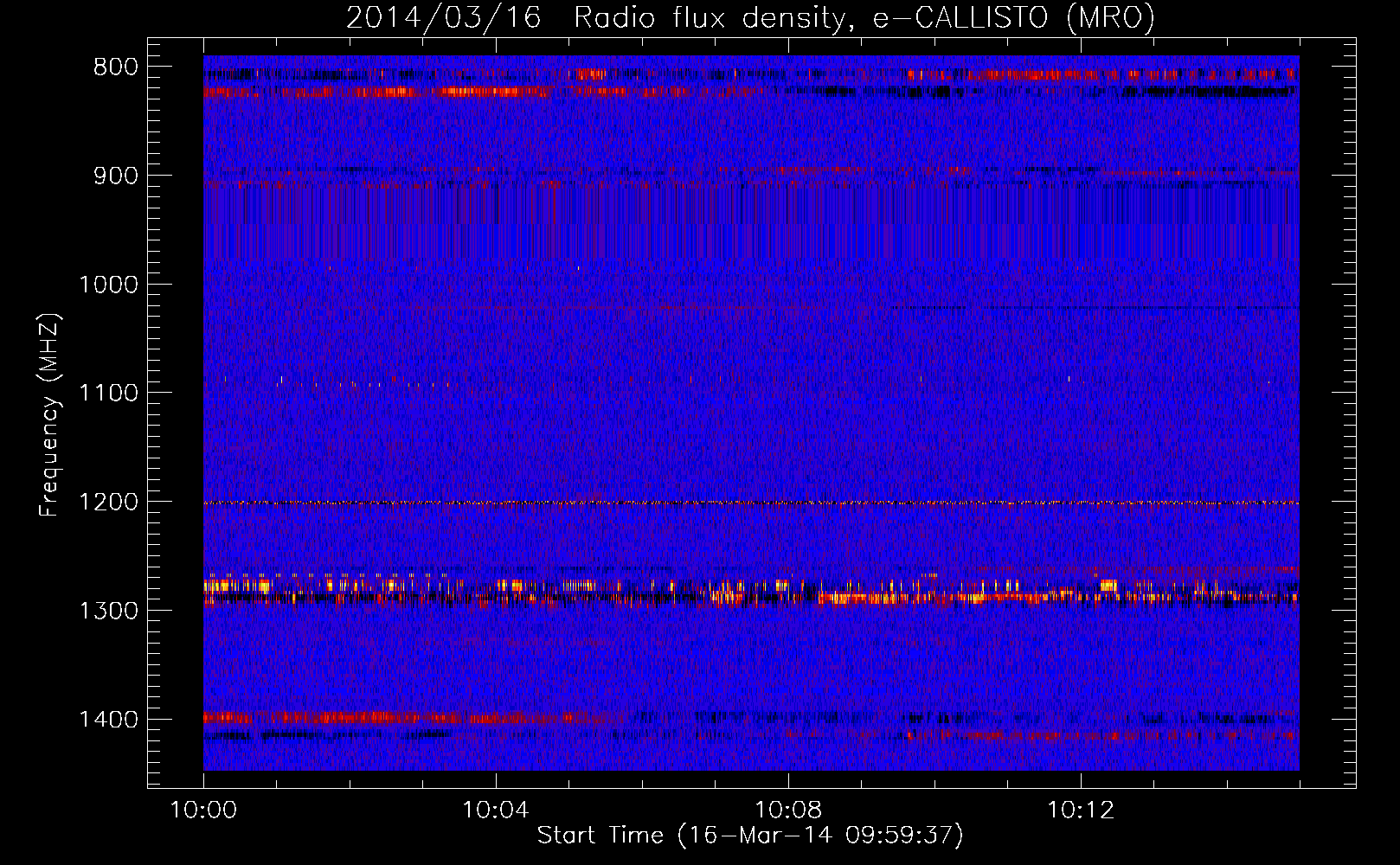Click the 10:00 time tick label
This screenshot has width=1400, height=865.
[x=203, y=811]
